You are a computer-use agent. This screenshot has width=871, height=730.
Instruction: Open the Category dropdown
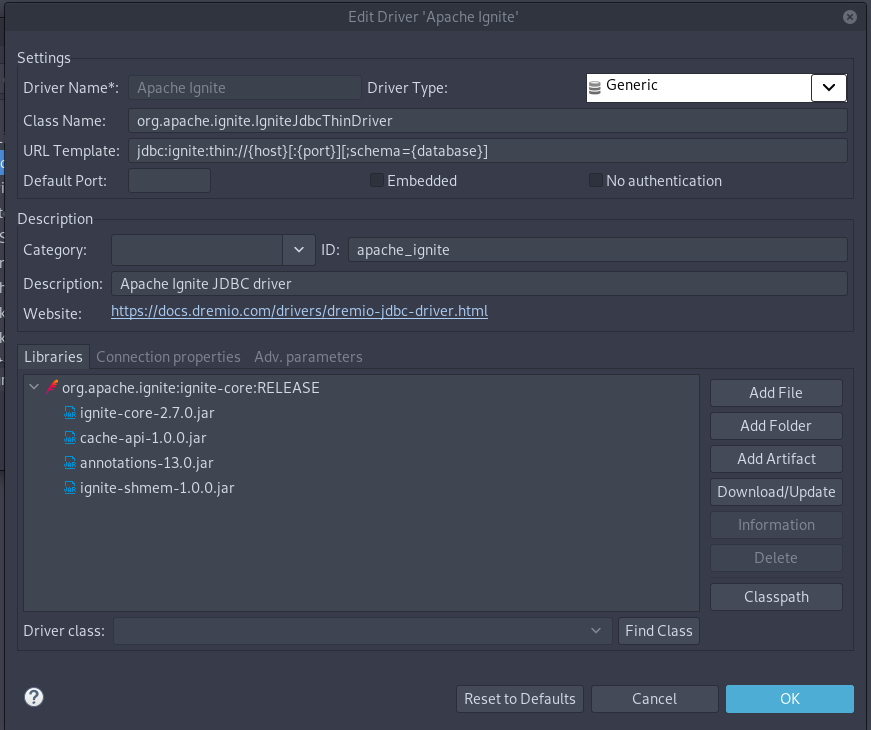[297, 249]
